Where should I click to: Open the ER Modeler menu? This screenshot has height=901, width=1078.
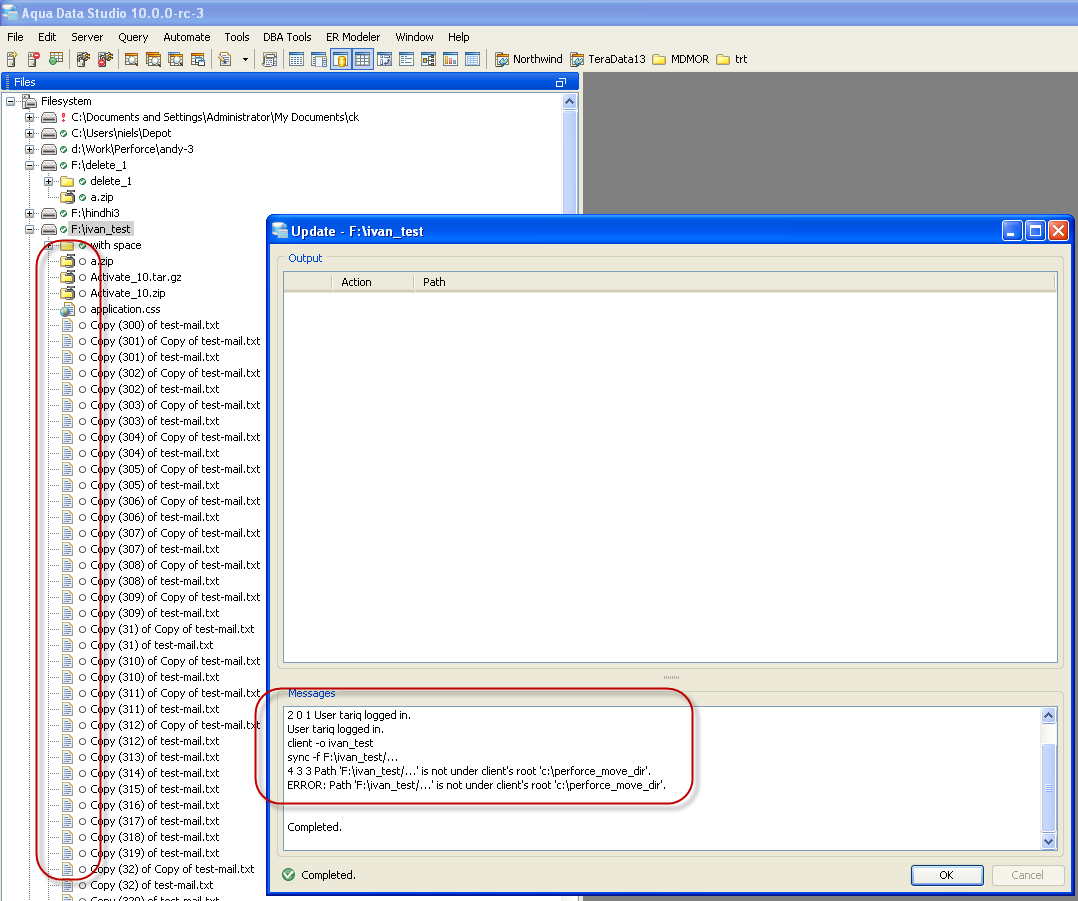[x=353, y=37]
